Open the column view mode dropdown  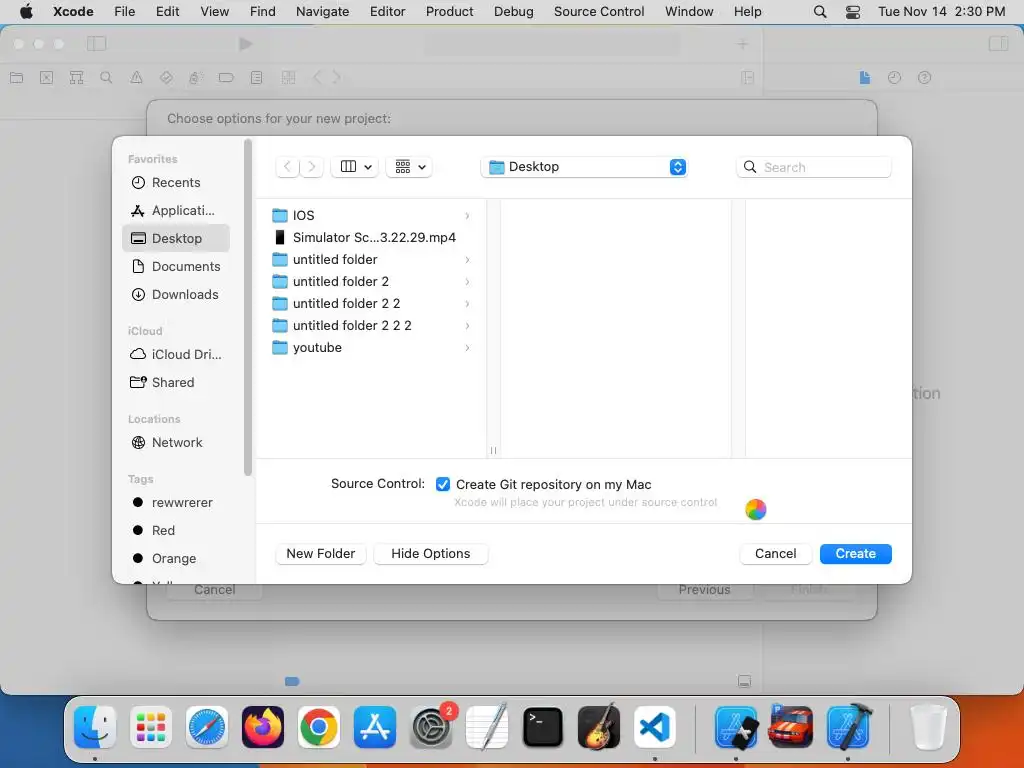[355, 167]
